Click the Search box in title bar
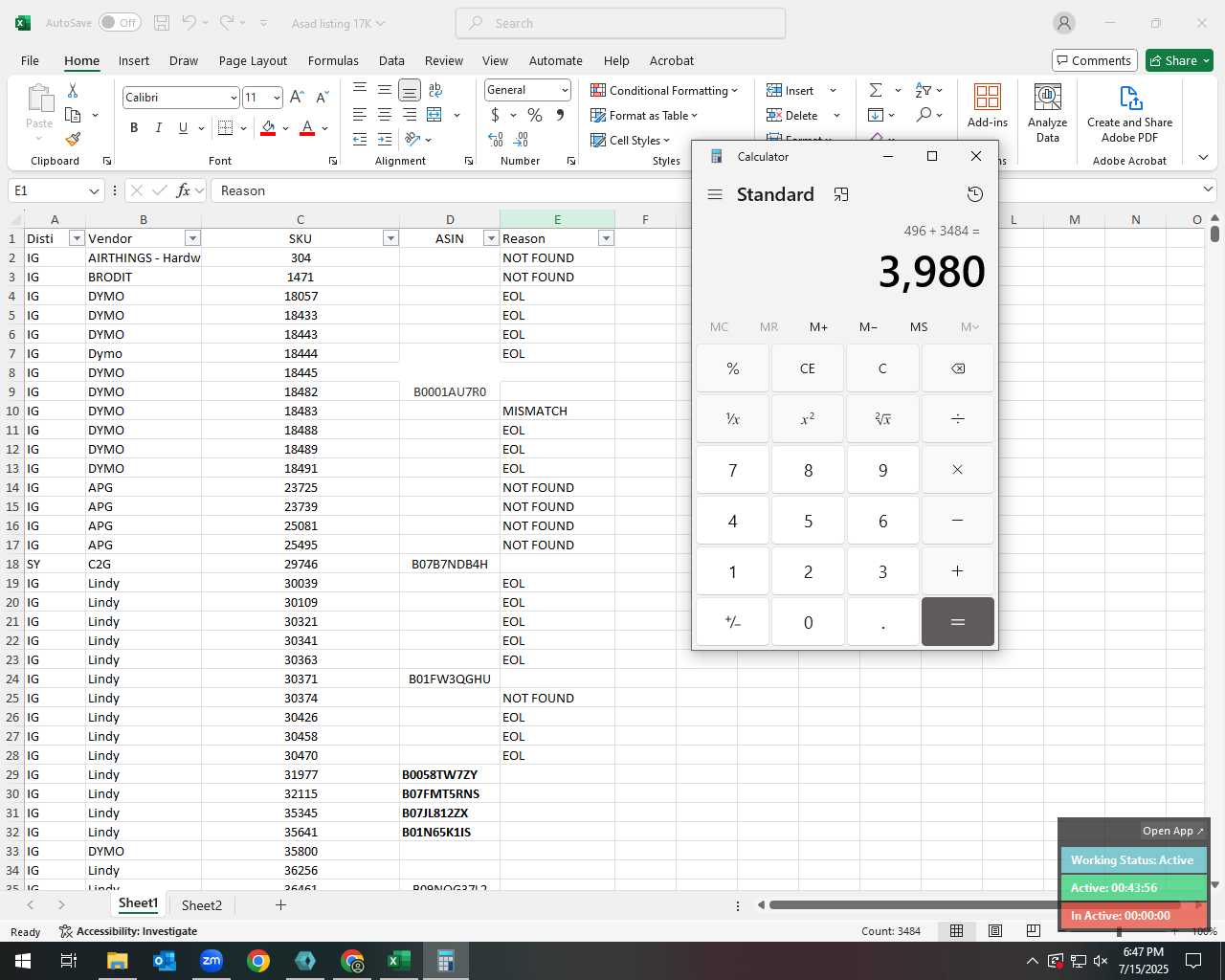 coord(621,23)
